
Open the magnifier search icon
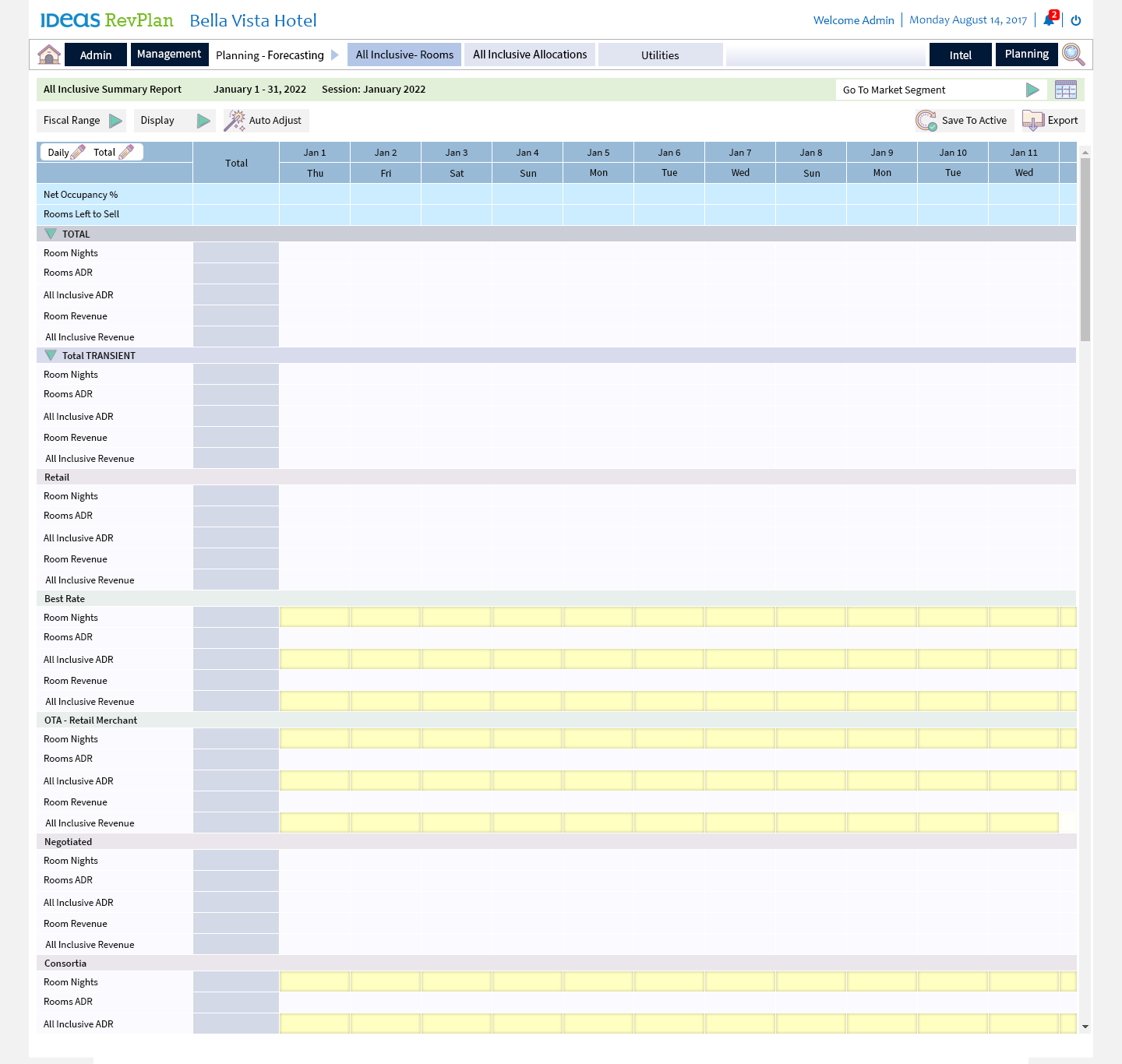pyautogui.click(x=1073, y=55)
